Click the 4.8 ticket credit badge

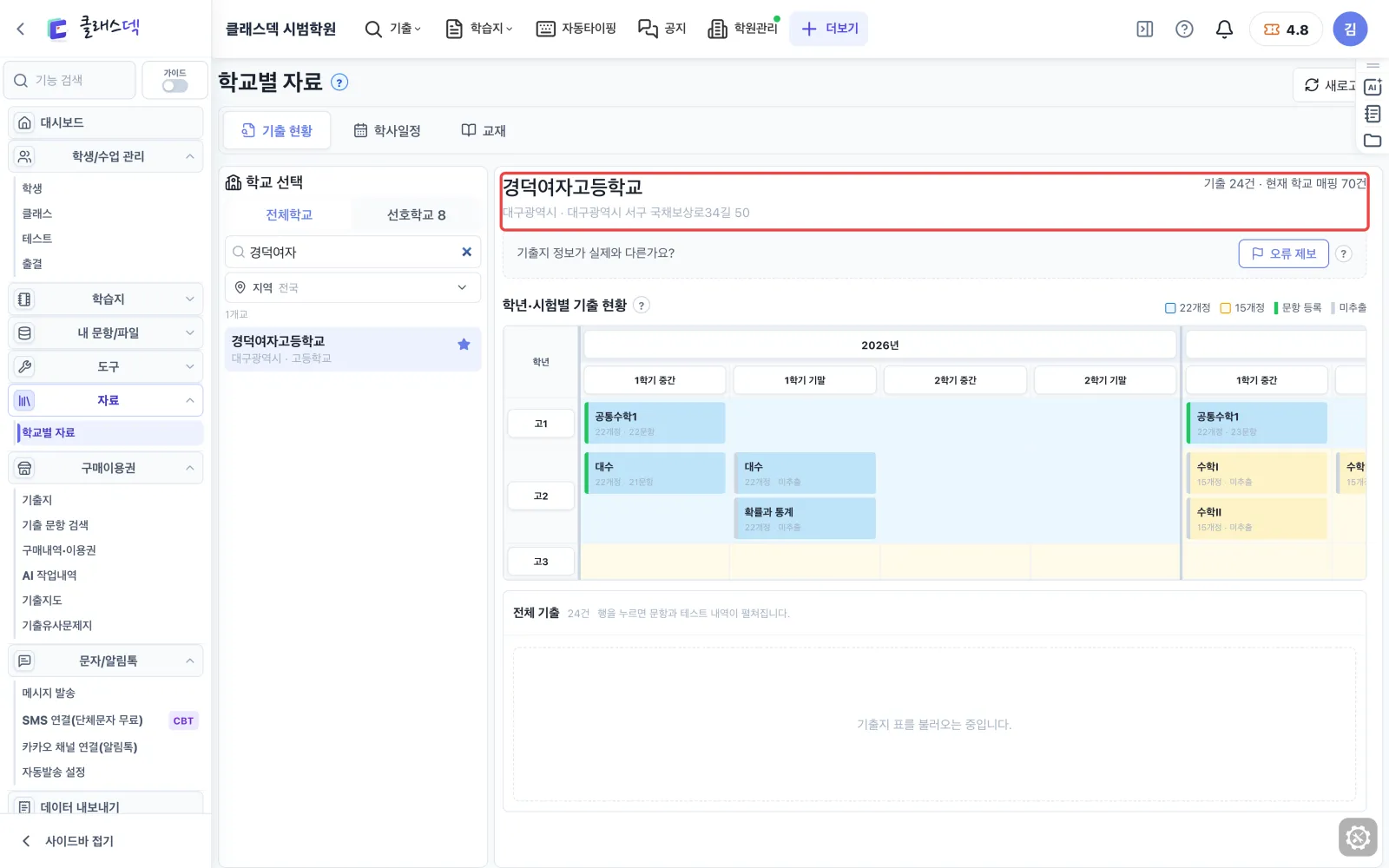tap(1286, 29)
